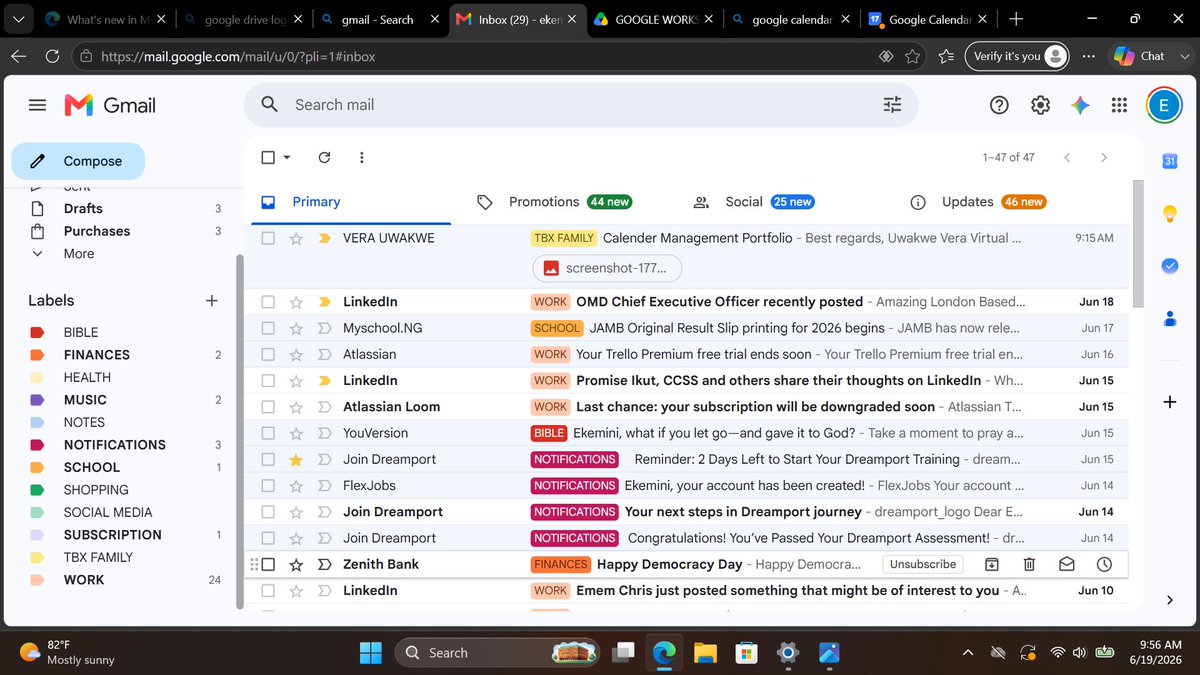
Task: Select the Atlassian Loom email checkbox
Action: point(268,407)
